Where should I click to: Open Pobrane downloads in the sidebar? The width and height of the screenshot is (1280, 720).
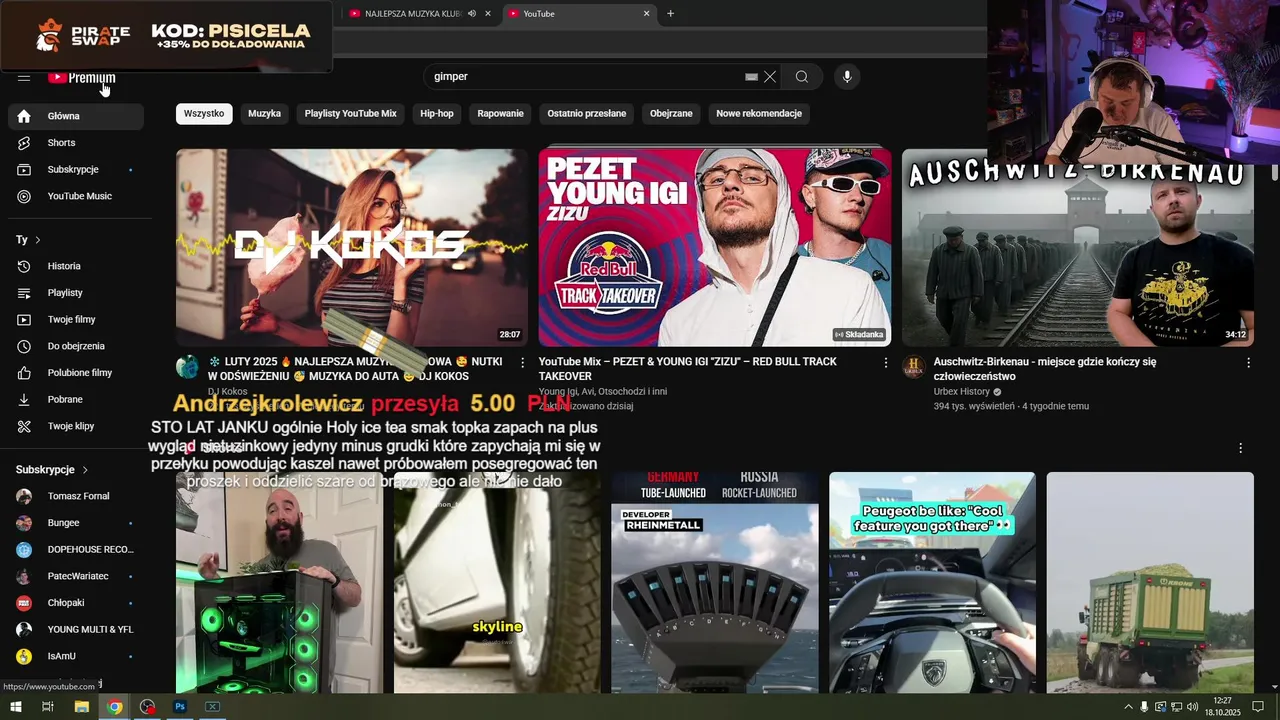[x=76, y=399]
